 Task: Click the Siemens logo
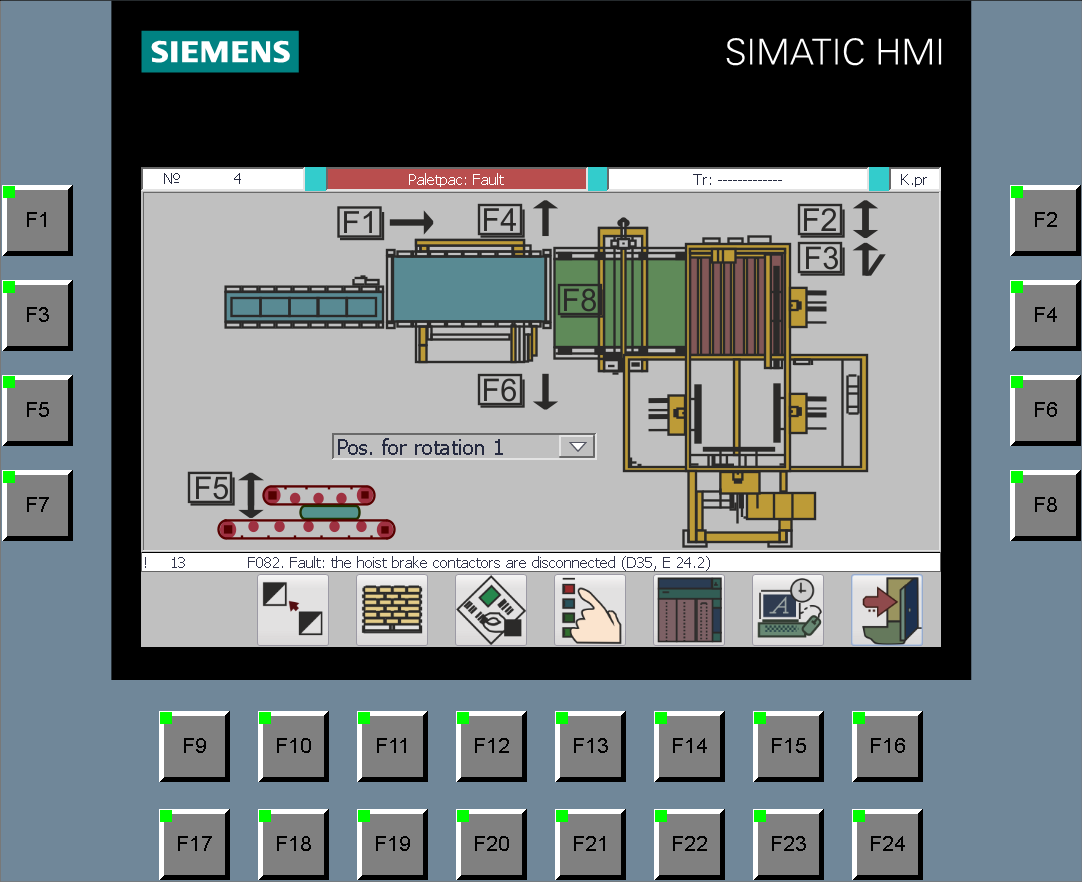[220, 52]
